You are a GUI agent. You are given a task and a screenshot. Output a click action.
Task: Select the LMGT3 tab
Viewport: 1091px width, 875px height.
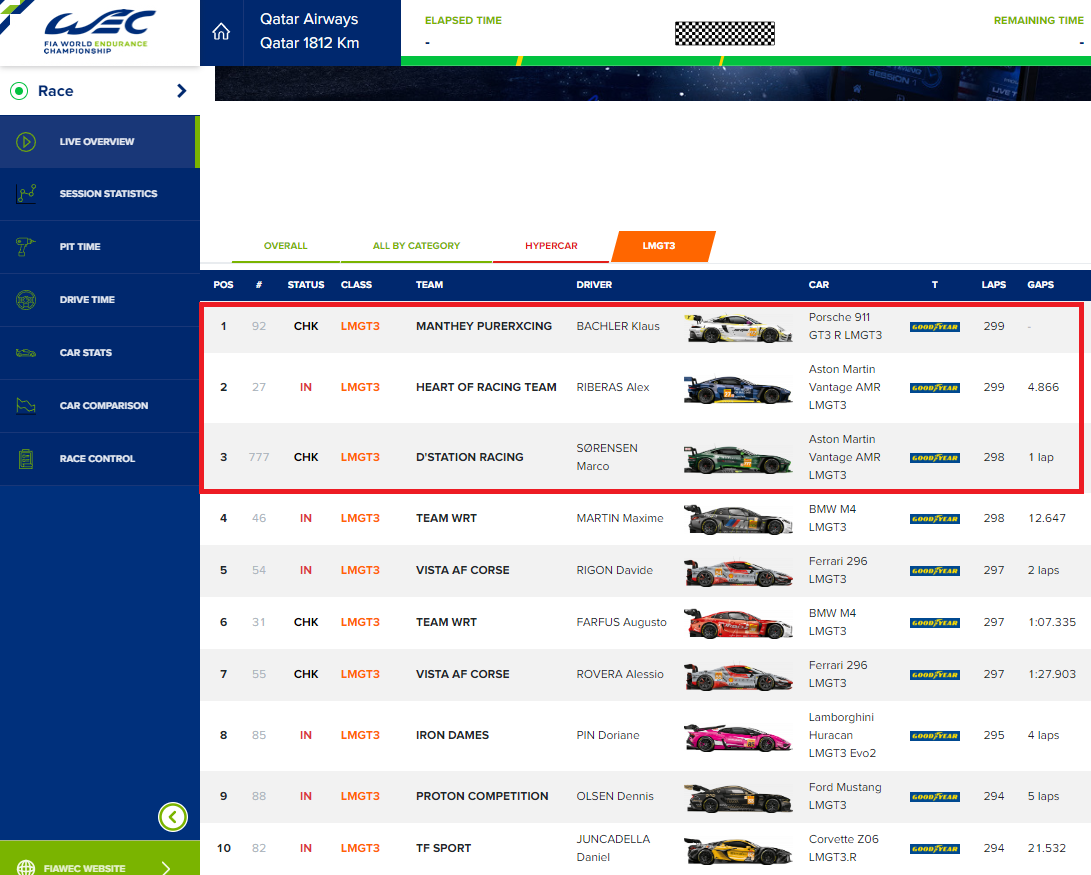(x=659, y=246)
